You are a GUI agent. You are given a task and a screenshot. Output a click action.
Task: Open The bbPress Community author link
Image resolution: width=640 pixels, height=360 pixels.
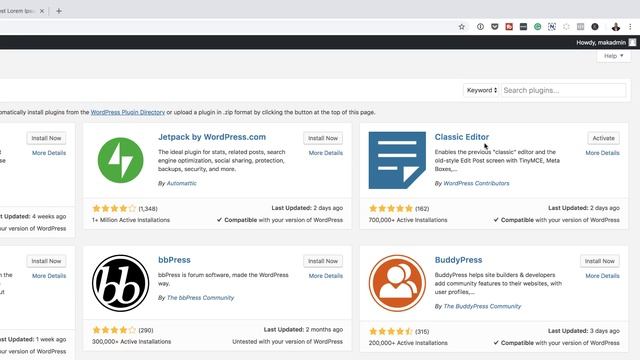tap(200, 298)
